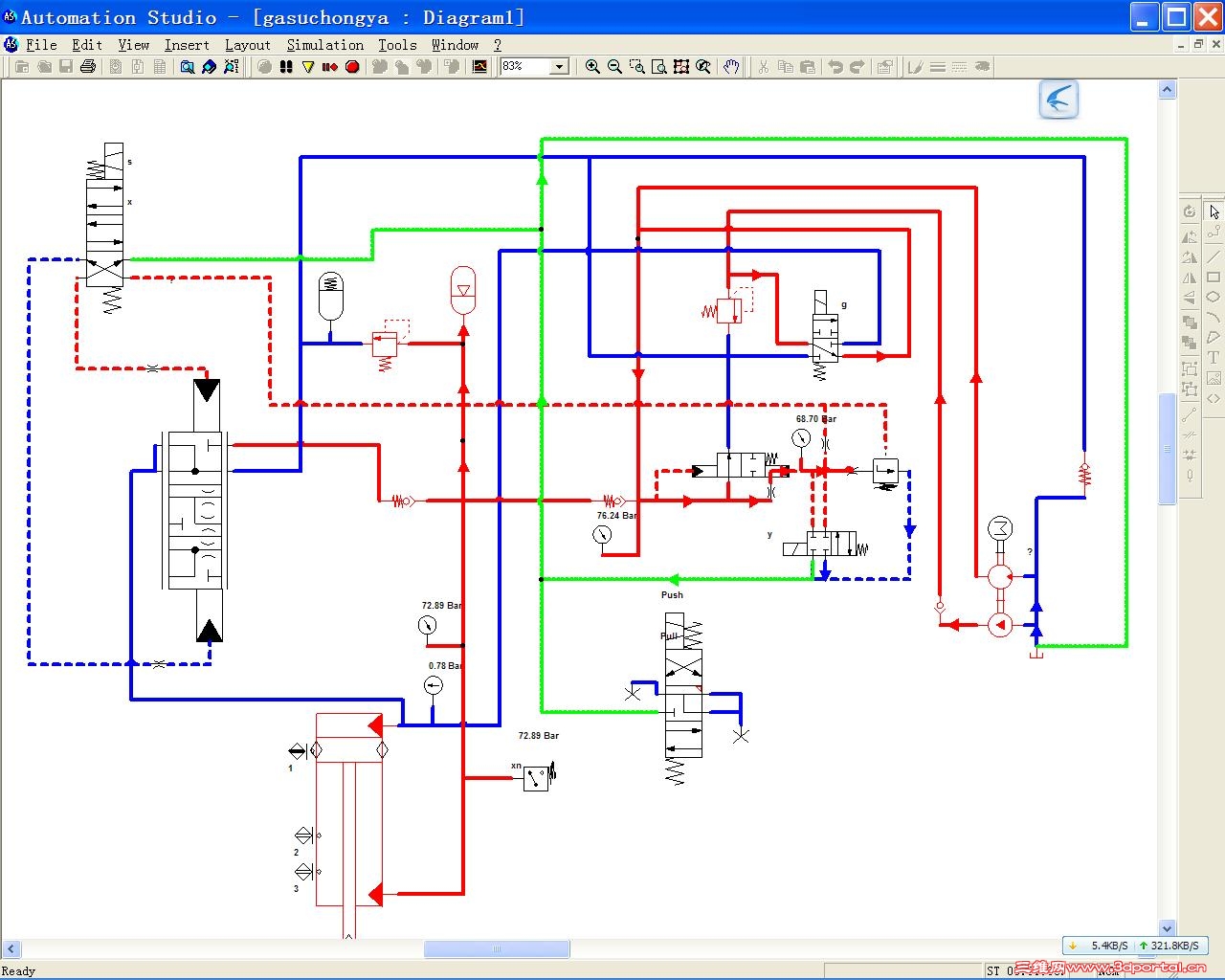Click the pressure switch labeled xn
This screenshot has width=1225, height=980.
point(538,776)
